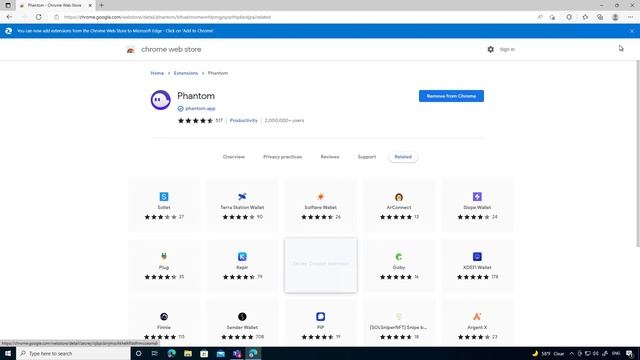Click Remove from Chrome button
Screen dimensions: 640x360
click(x=451, y=96)
